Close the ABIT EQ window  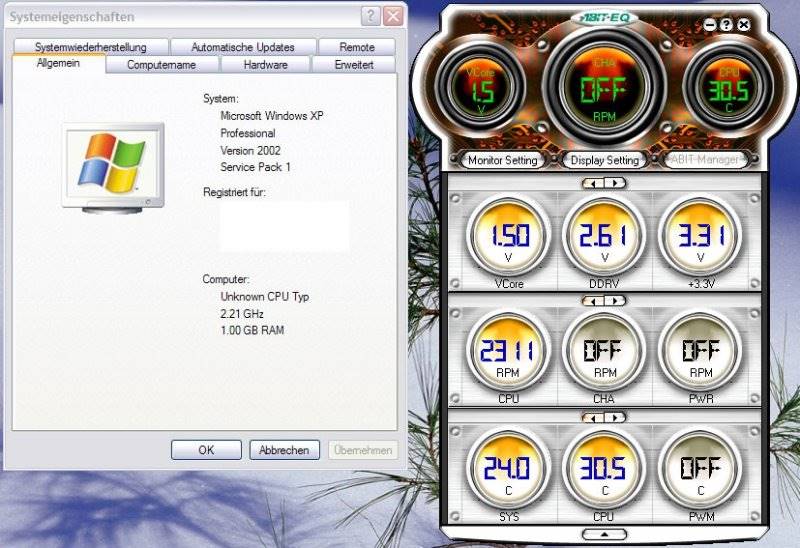(x=744, y=24)
